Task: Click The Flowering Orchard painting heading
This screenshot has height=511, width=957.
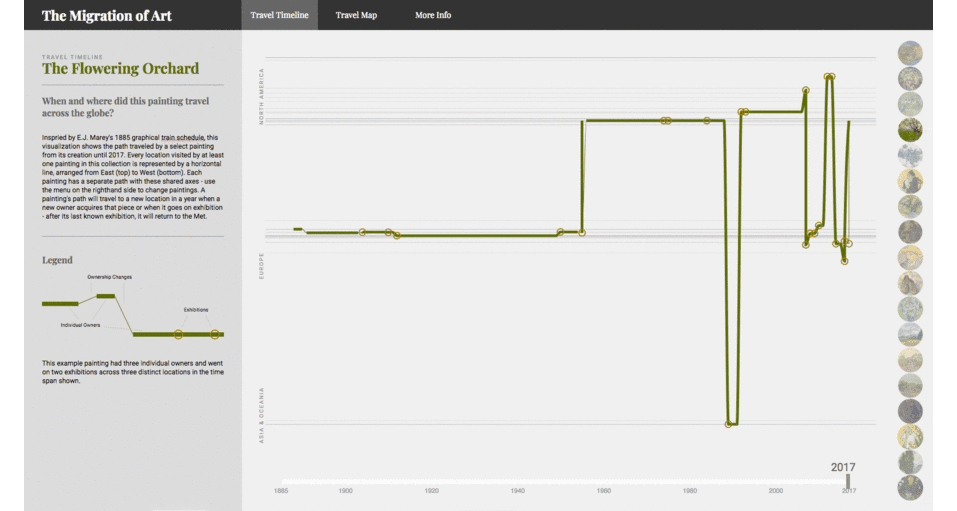Action: [120, 69]
